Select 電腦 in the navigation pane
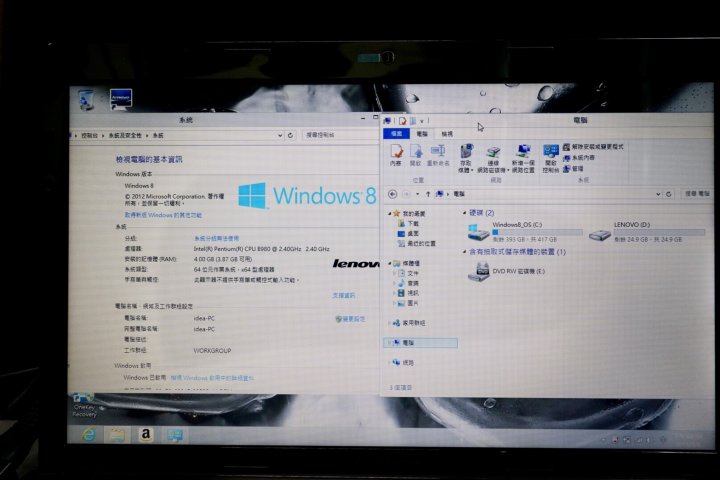 [420, 343]
